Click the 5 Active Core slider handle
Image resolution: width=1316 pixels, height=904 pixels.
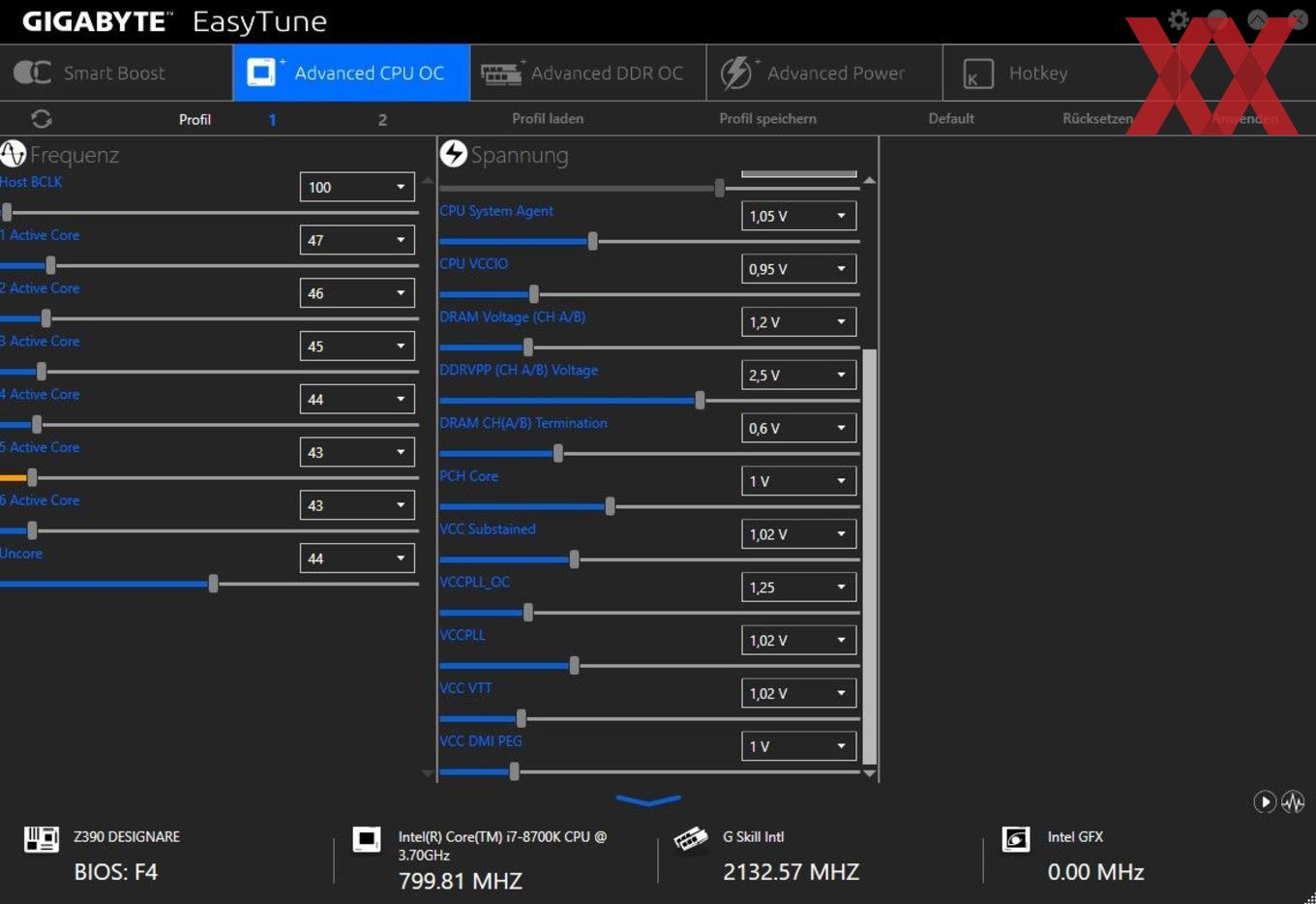tap(32, 477)
